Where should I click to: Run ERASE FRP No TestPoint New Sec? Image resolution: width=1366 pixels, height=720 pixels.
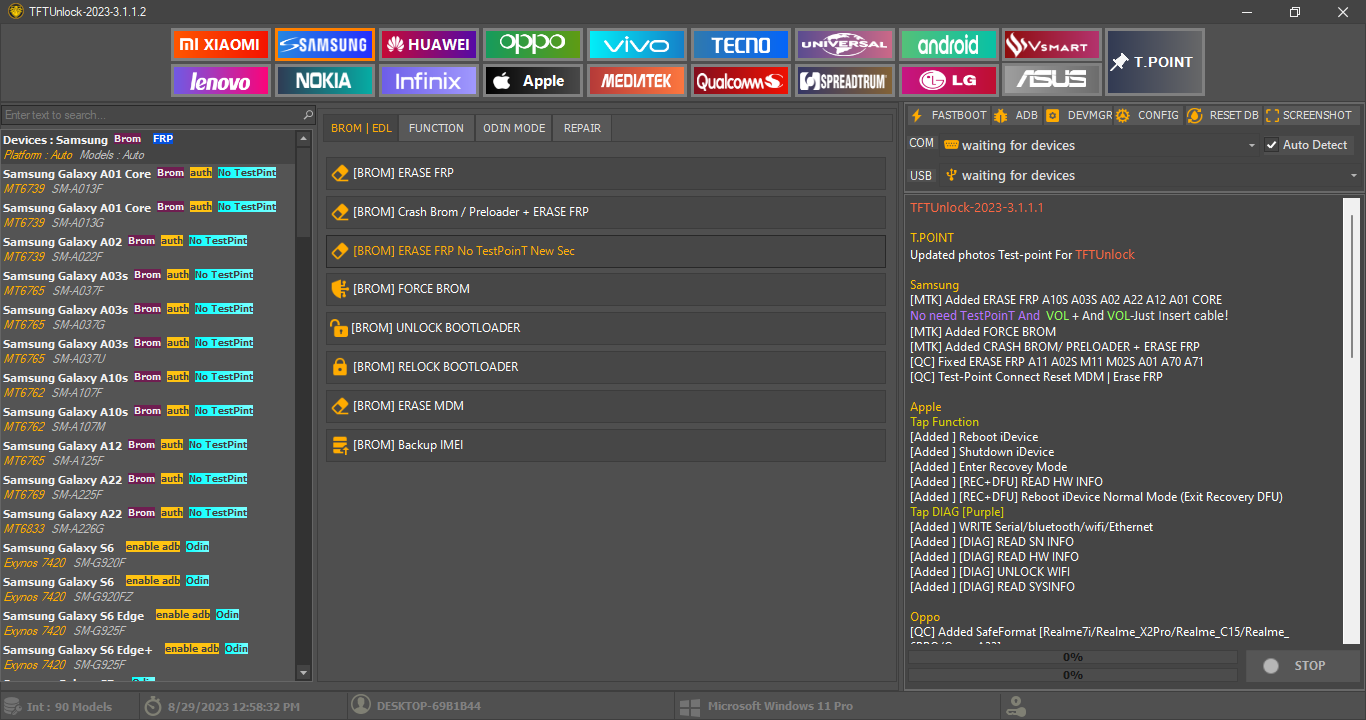click(606, 251)
